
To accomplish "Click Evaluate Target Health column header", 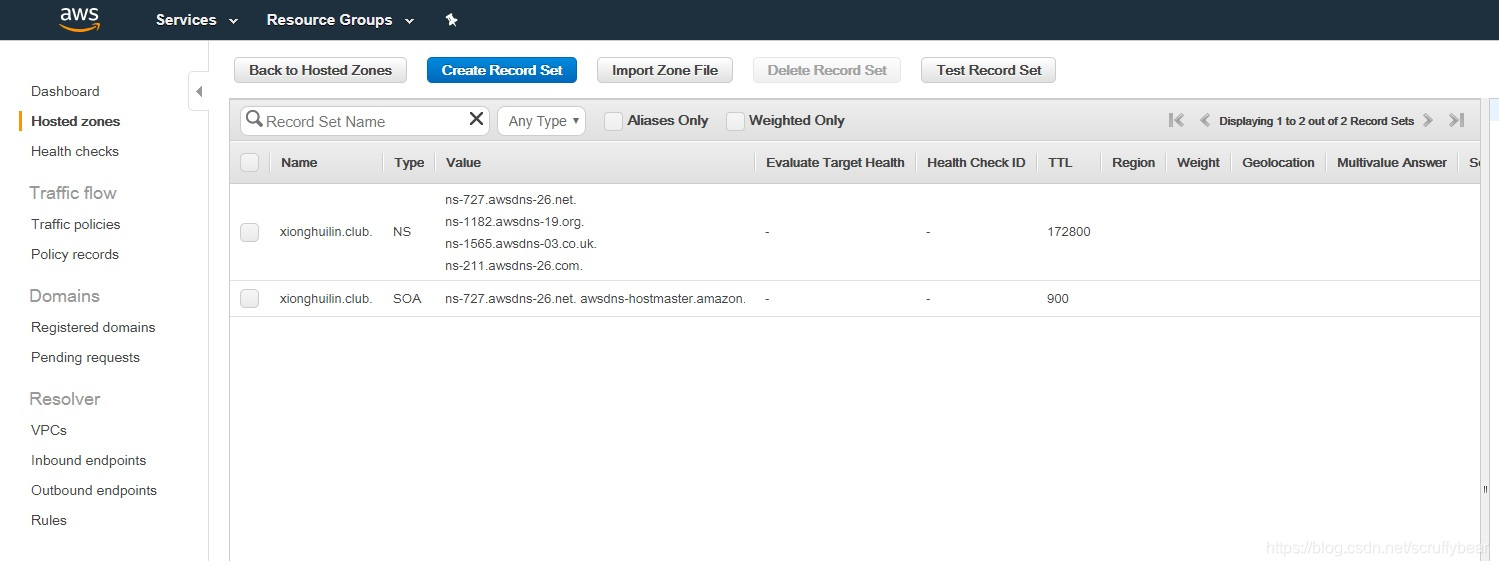I will [x=835, y=162].
